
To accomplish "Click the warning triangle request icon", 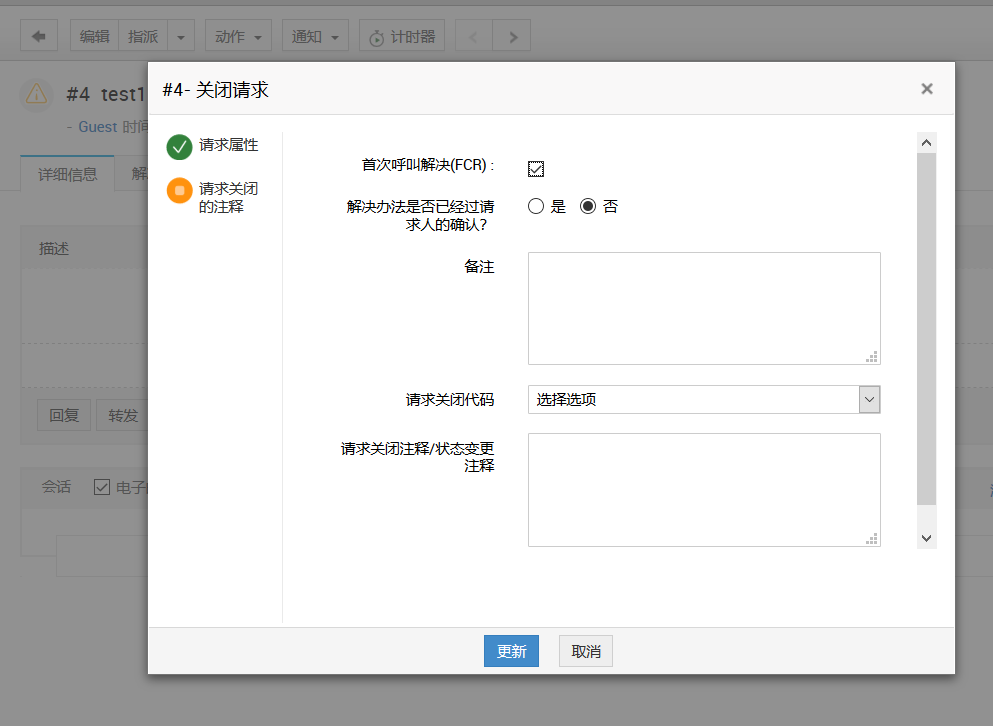I will (x=37, y=94).
